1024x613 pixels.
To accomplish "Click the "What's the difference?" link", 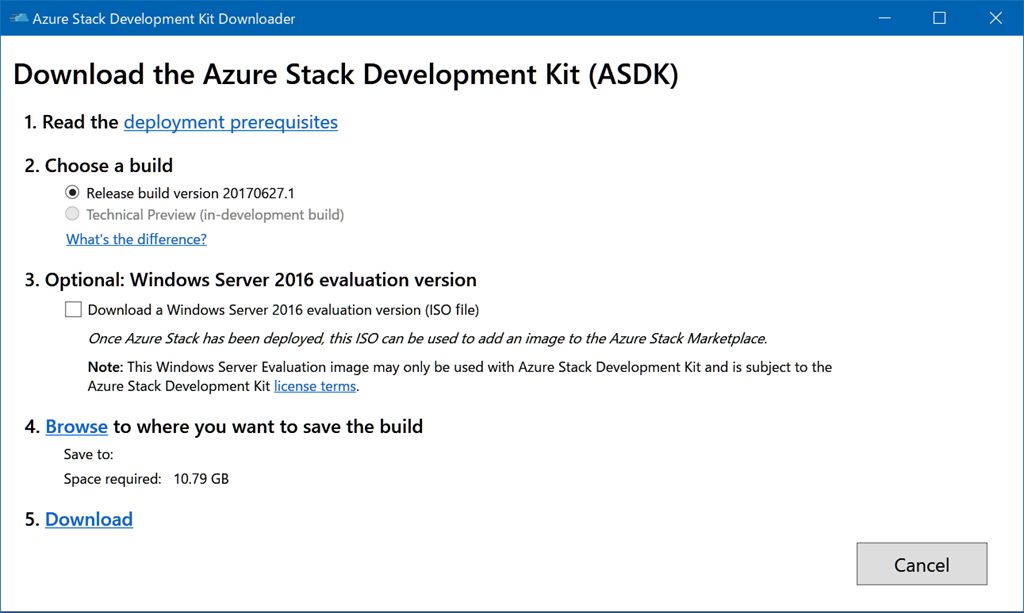I will click(x=136, y=239).
